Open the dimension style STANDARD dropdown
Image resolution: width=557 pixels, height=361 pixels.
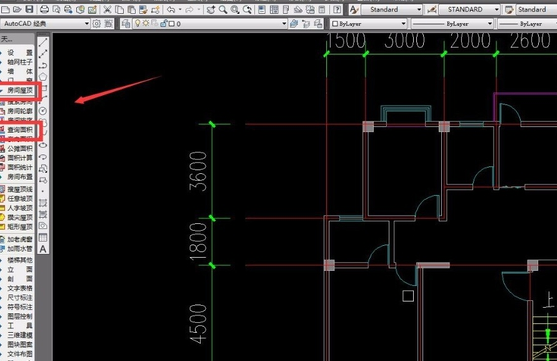click(x=469, y=10)
